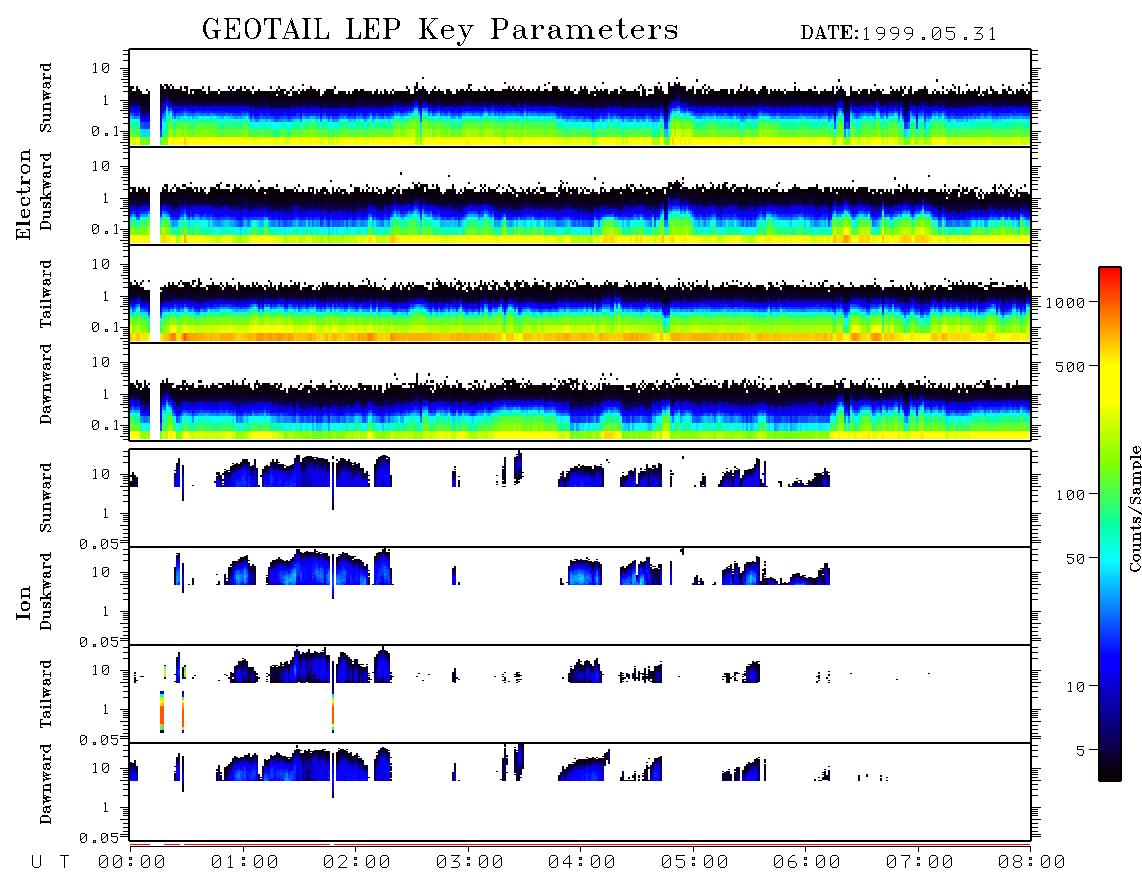Screen dimensions: 1142x880
Task: Click the "1" tick of Ion Tailward panel
Action: coord(106,709)
